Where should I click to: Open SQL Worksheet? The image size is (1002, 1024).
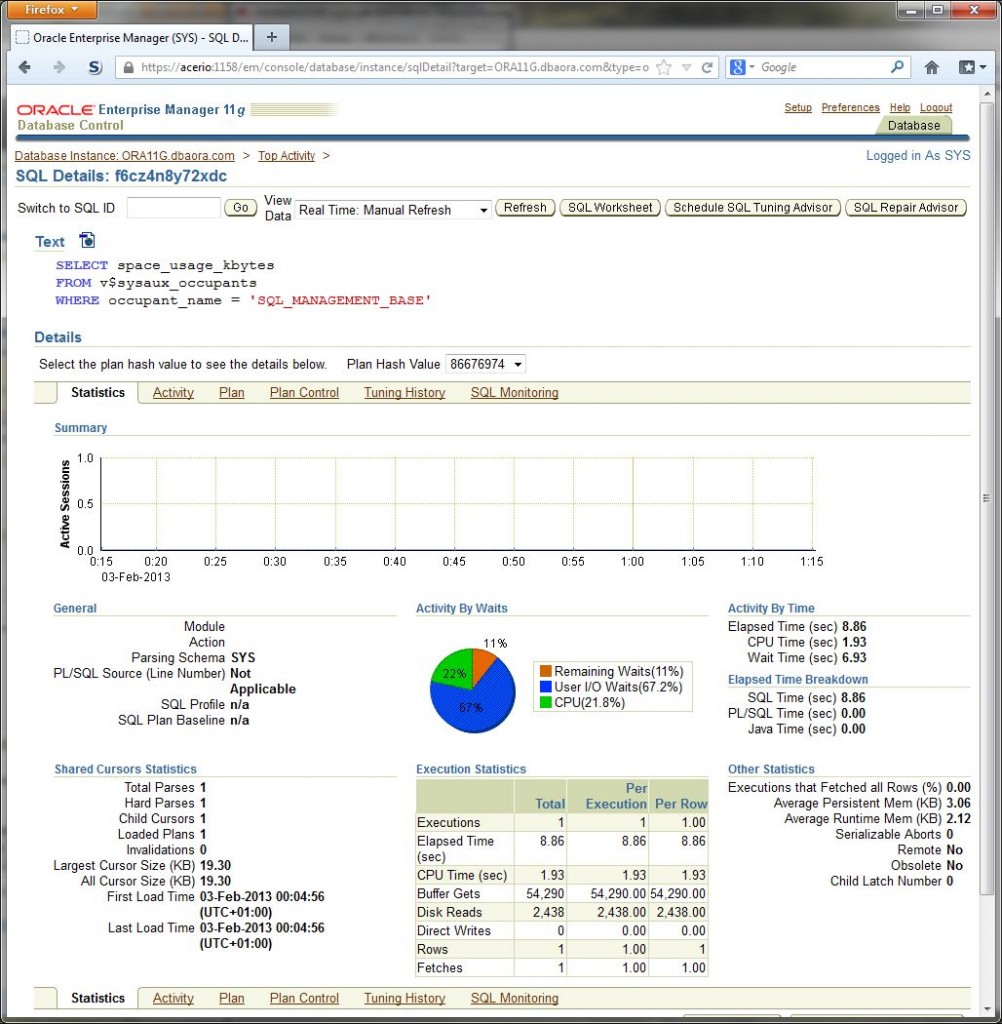coord(610,208)
